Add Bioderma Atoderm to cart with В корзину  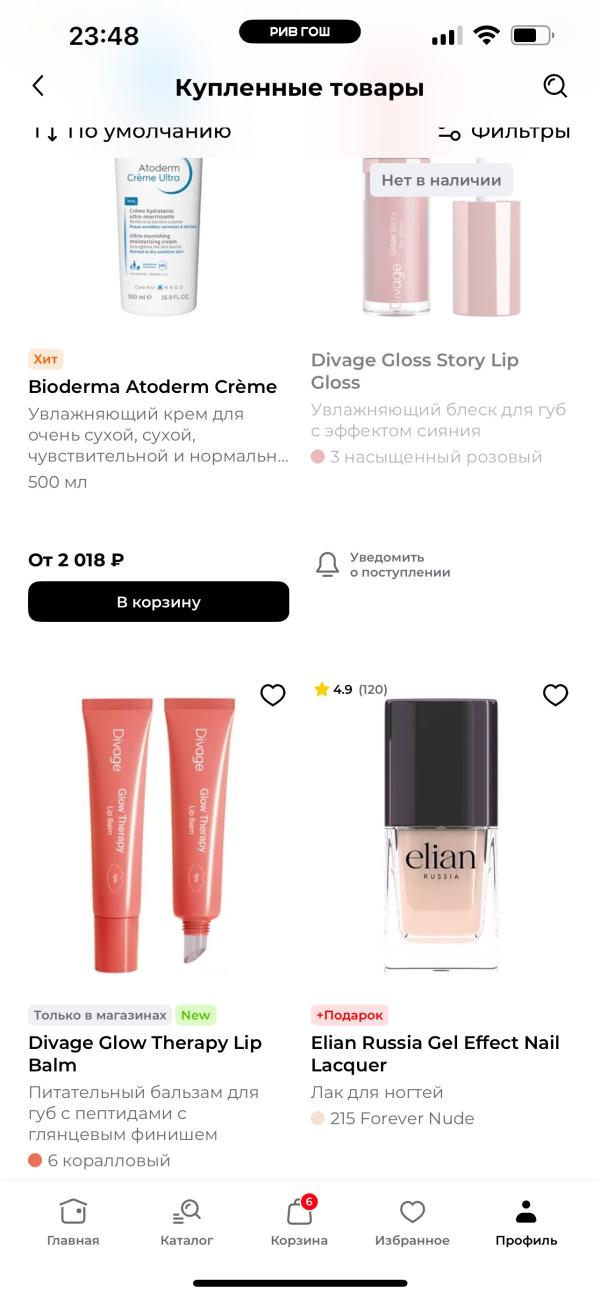coord(158,602)
